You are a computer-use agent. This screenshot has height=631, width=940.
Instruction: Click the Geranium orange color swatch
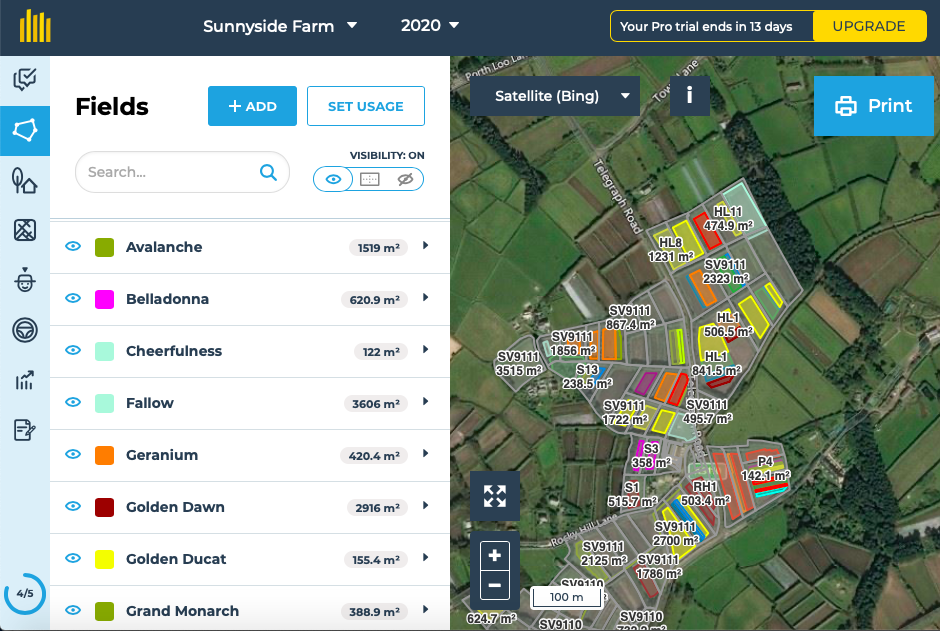pos(104,455)
